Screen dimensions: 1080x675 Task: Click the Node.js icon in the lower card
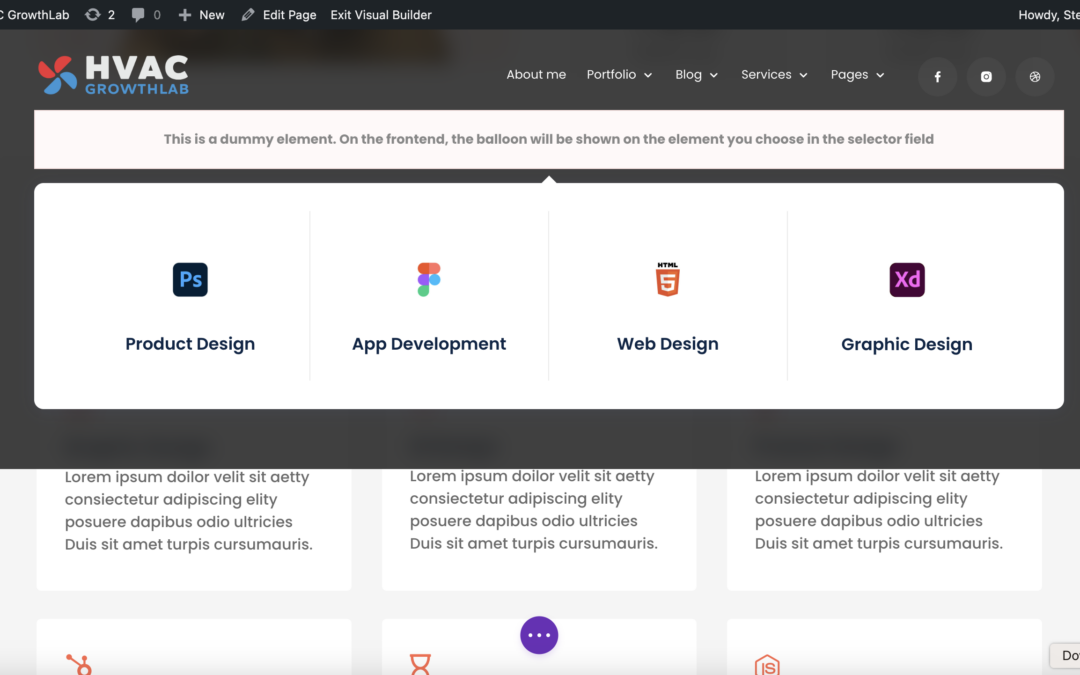(767, 665)
